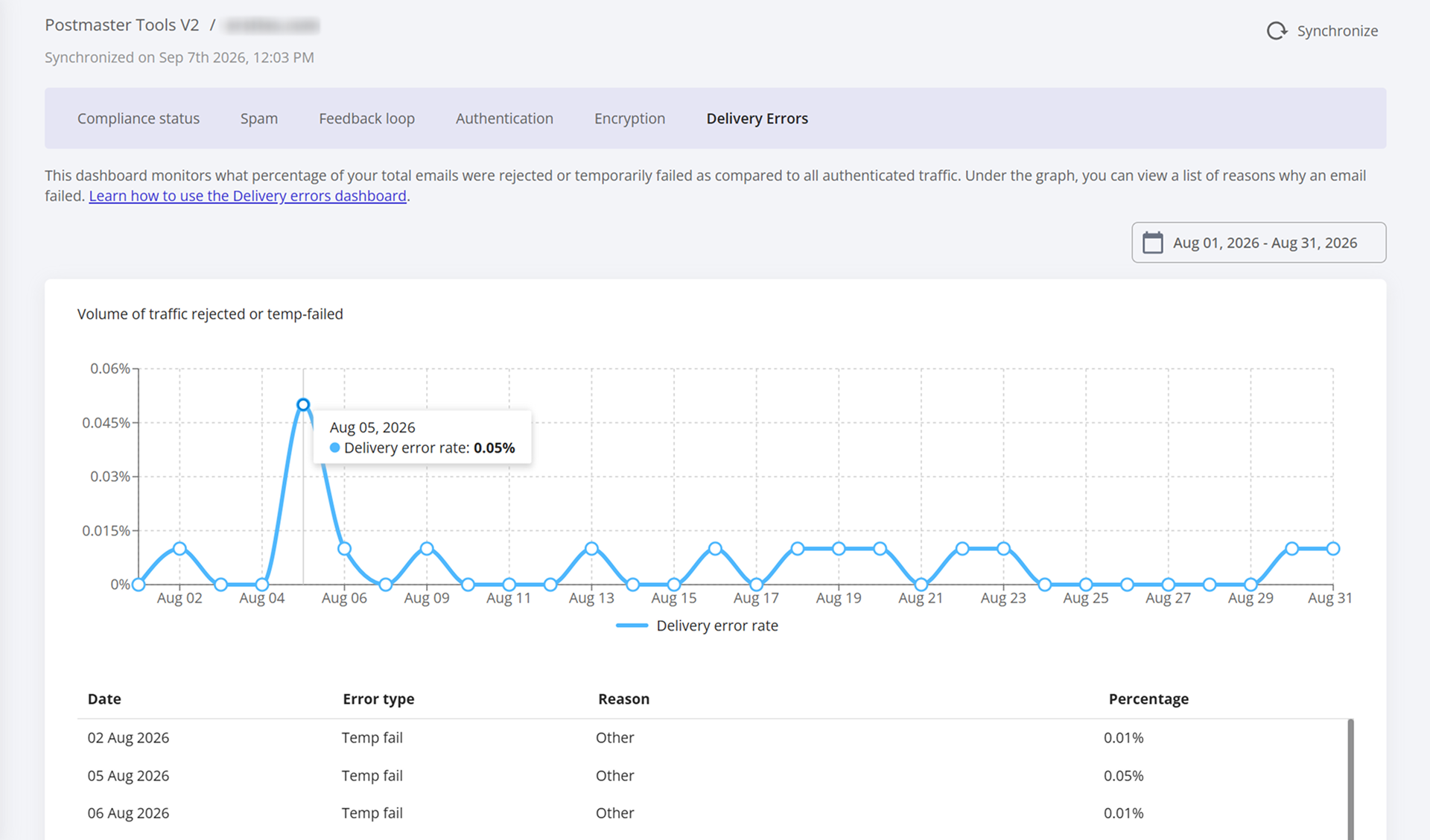Open the Delivery errors dashboard help link
The image size is (1430, 840).
pyautogui.click(x=247, y=196)
